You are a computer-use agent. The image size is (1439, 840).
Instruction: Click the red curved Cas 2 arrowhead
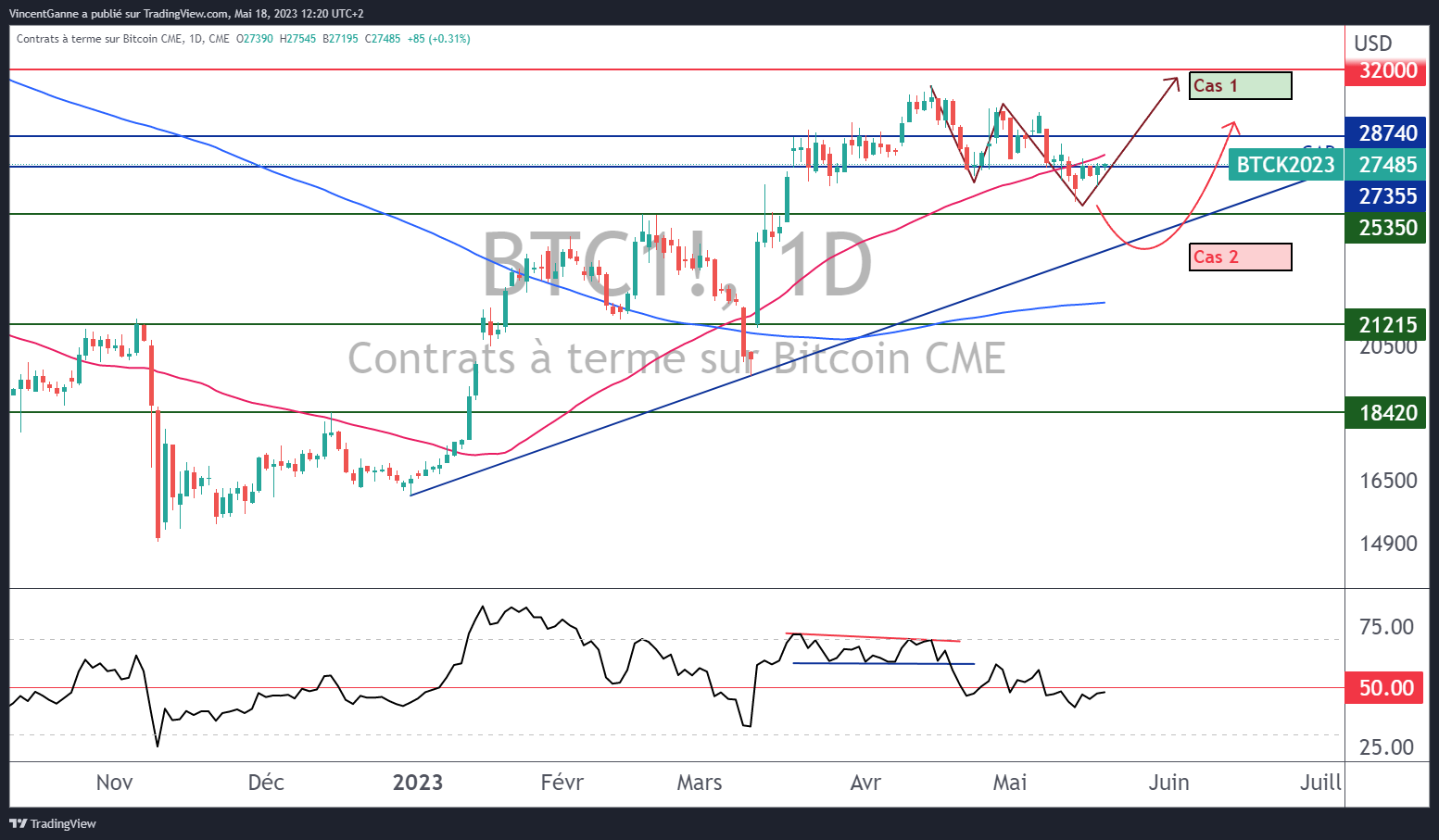pos(1231,126)
